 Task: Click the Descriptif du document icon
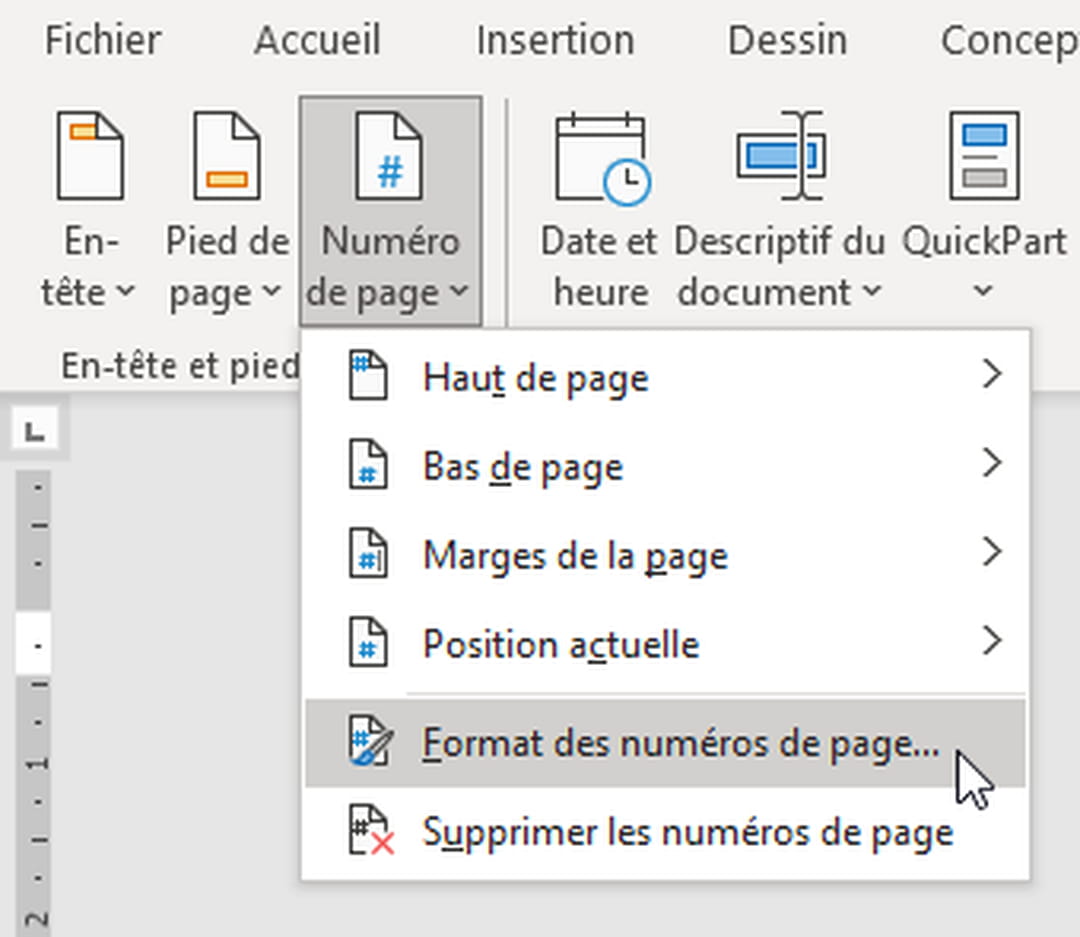click(781, 155)
